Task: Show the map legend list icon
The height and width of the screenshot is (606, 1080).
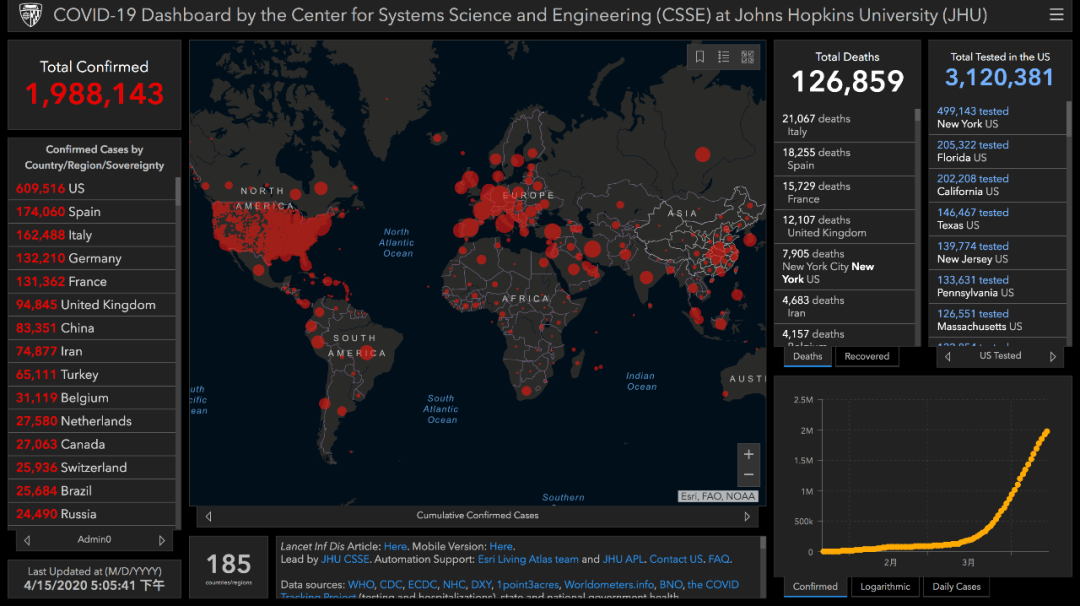Action: [724, 57]
